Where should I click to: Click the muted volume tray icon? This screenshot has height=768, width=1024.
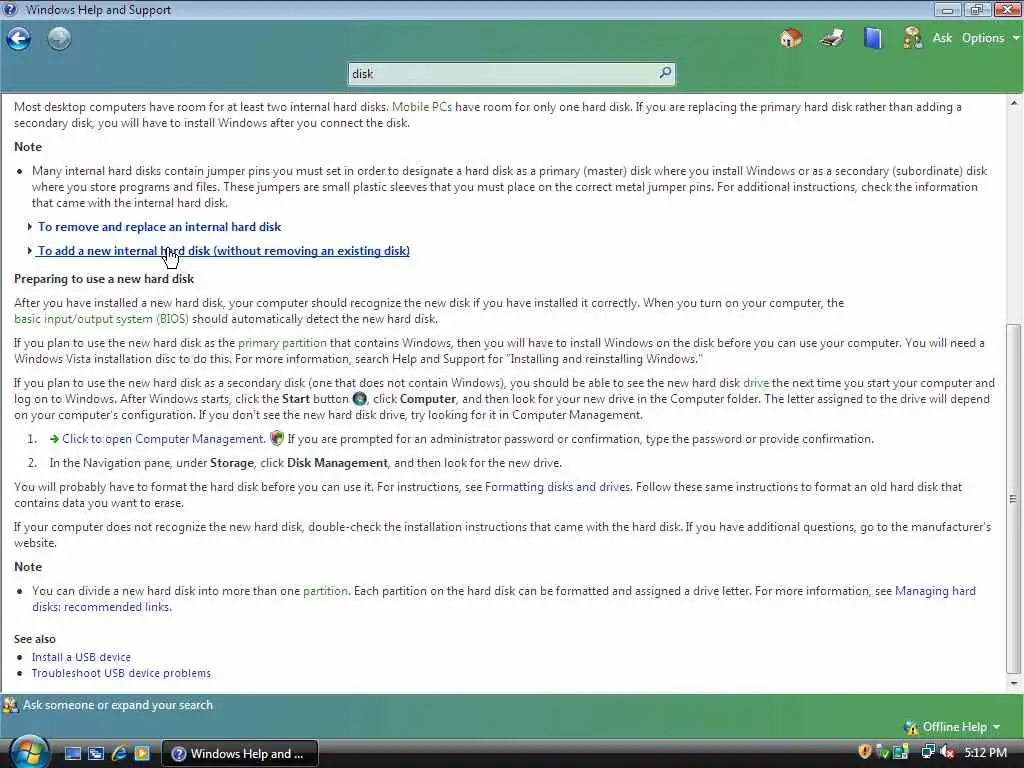click(x=947, y=752)
